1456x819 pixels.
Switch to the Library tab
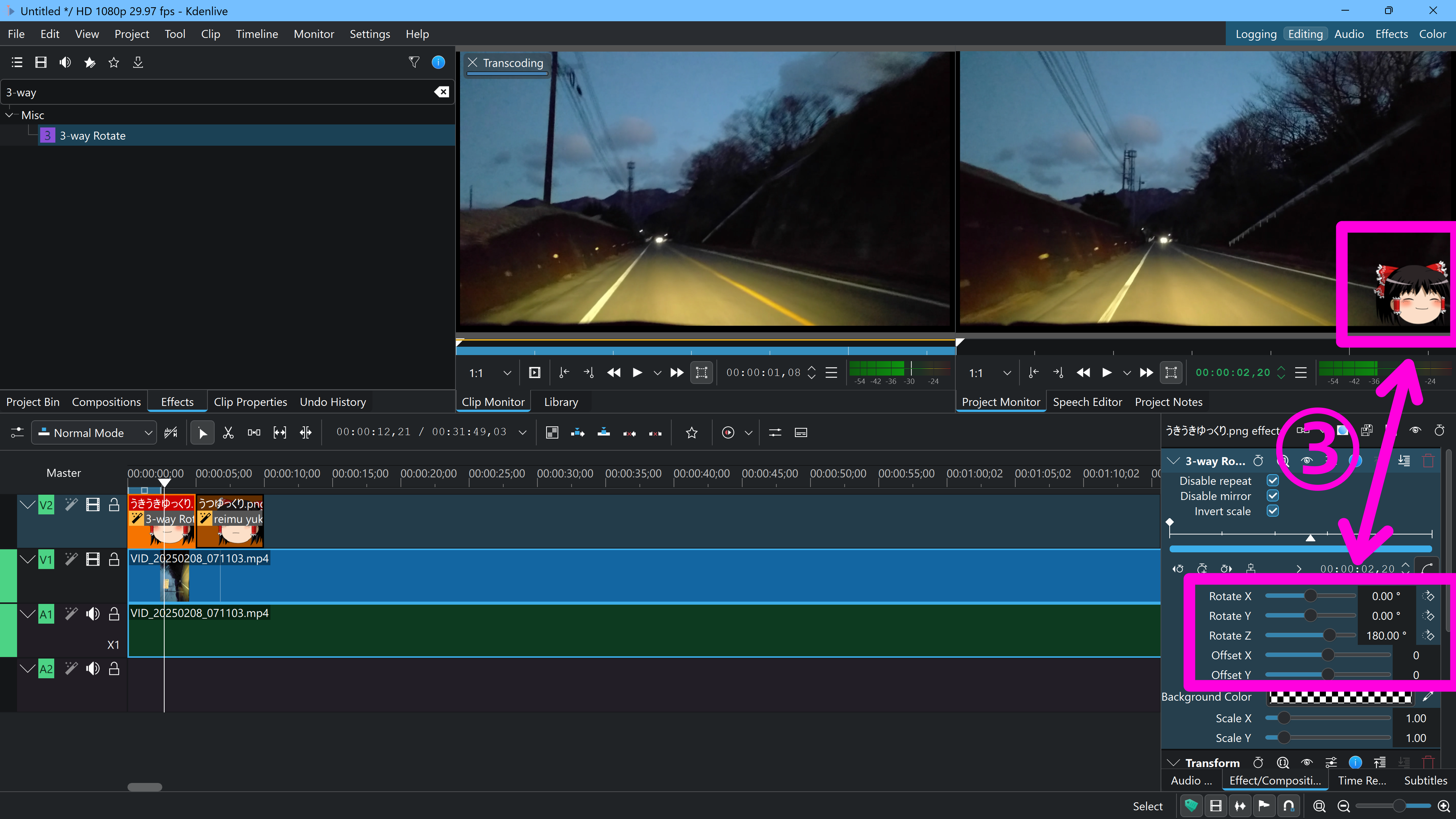(x=561, y=402)
